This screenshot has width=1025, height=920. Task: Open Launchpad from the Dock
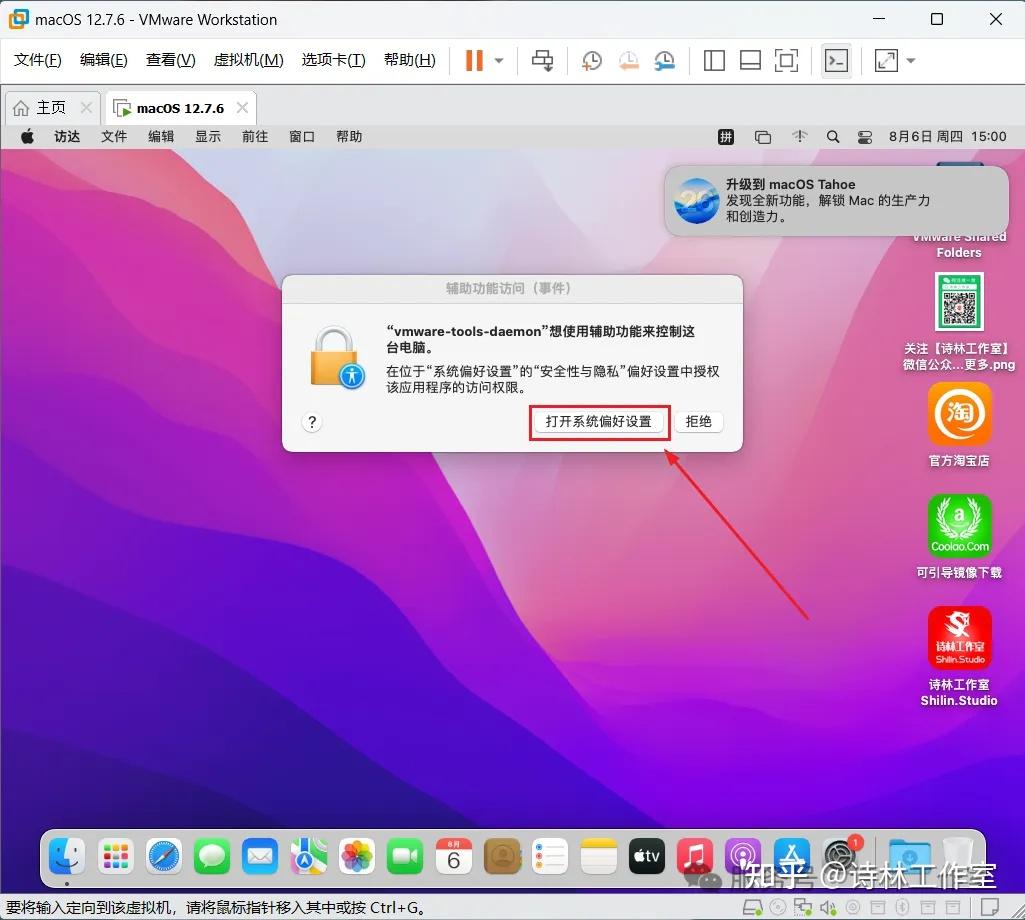[116, 857]
